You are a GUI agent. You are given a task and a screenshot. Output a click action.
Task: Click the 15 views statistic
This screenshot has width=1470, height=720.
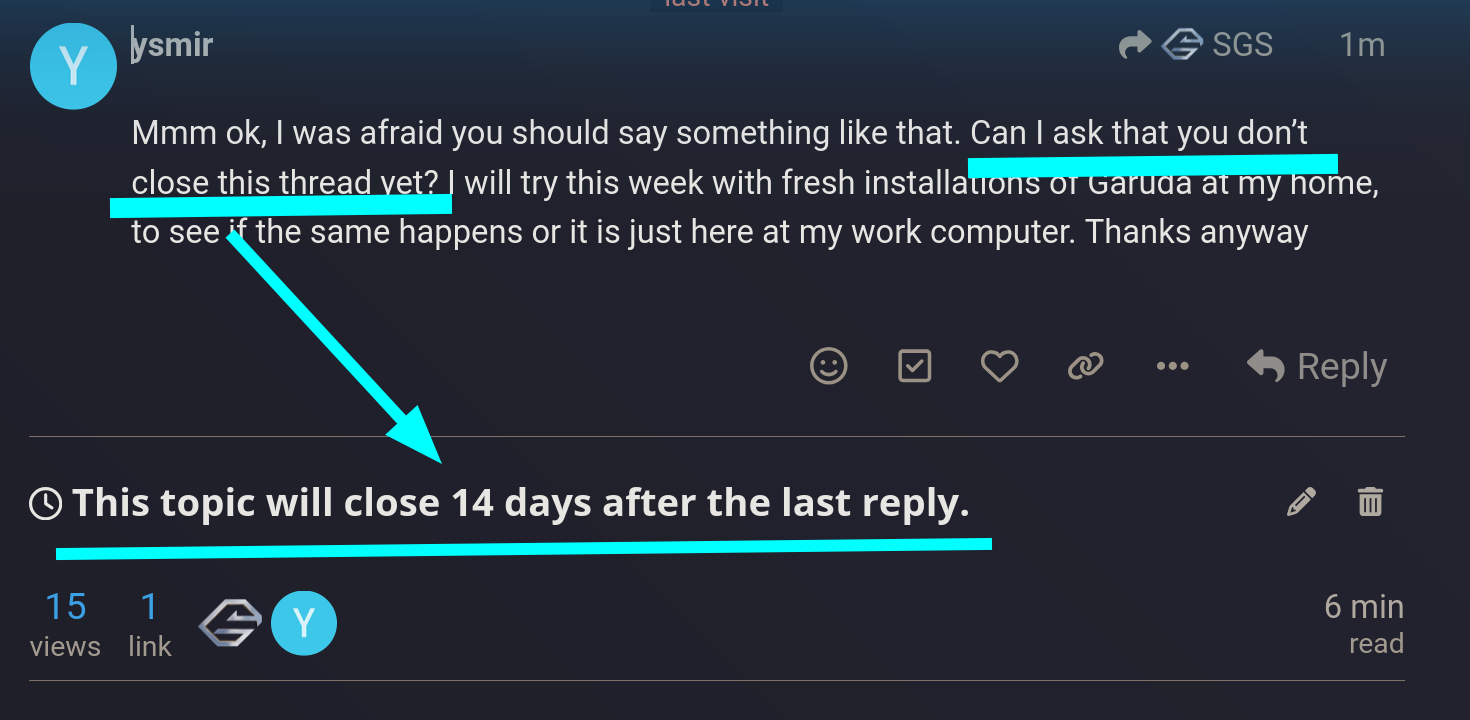coord(65,624)
